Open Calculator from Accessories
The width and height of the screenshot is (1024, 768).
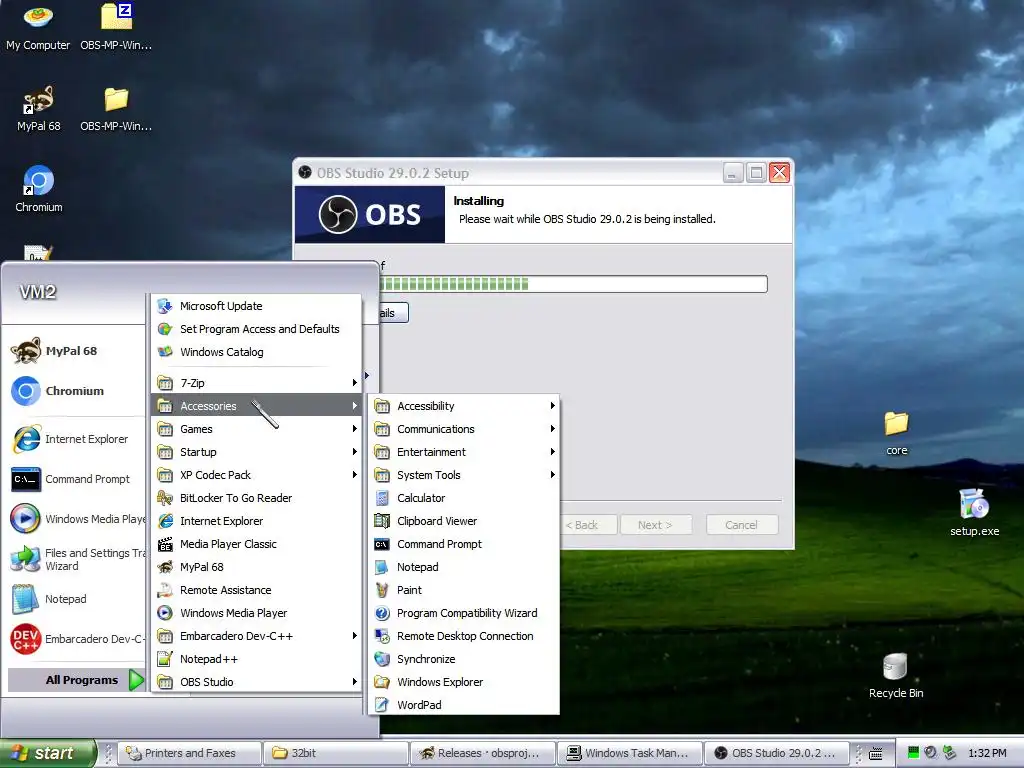(x=464, y=498)
